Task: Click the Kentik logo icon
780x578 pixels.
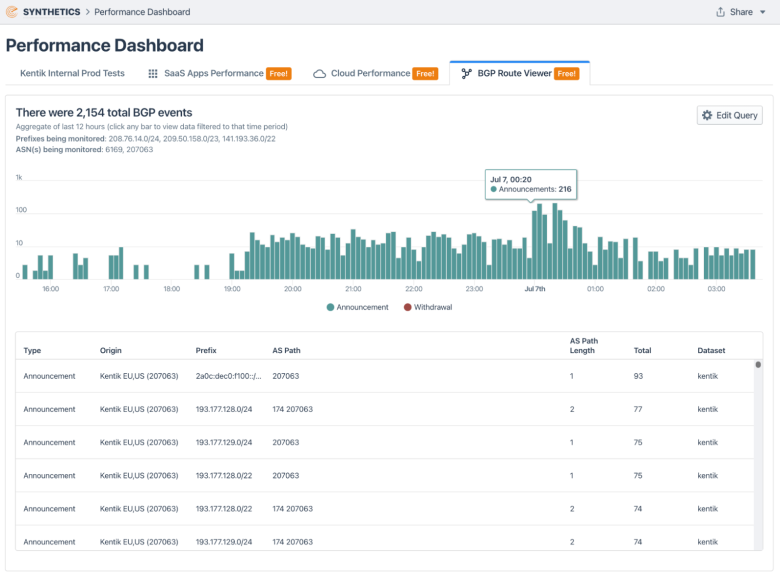Action: pyautogui.click(x=11, y=11)
